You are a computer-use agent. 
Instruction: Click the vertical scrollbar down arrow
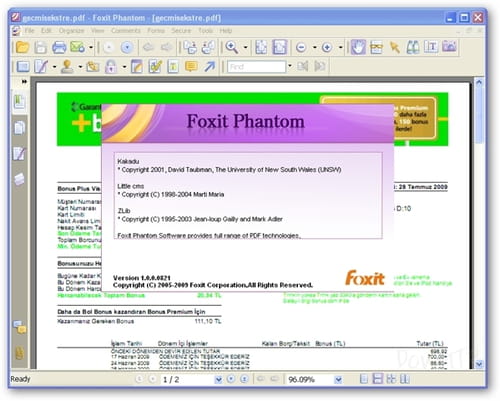tap(479, 364)
